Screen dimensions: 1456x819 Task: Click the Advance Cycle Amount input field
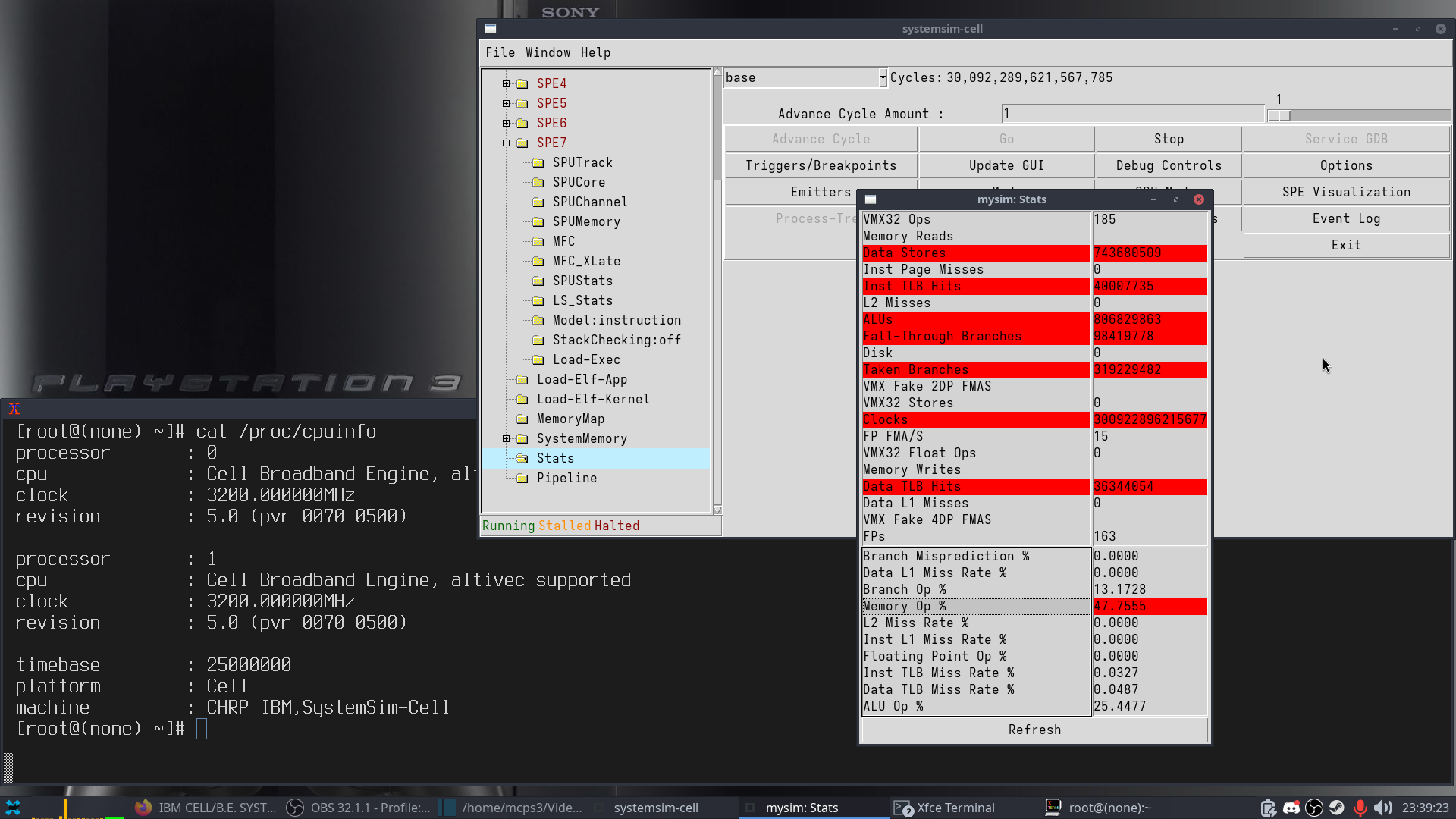tap(1133, 113)
